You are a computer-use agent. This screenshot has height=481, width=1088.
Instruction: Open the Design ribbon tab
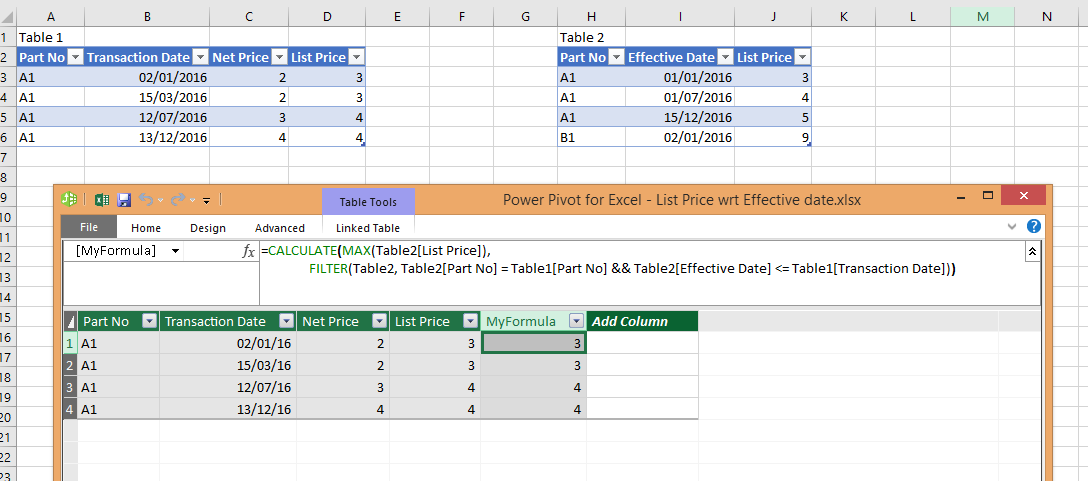[x=208, y=228]
